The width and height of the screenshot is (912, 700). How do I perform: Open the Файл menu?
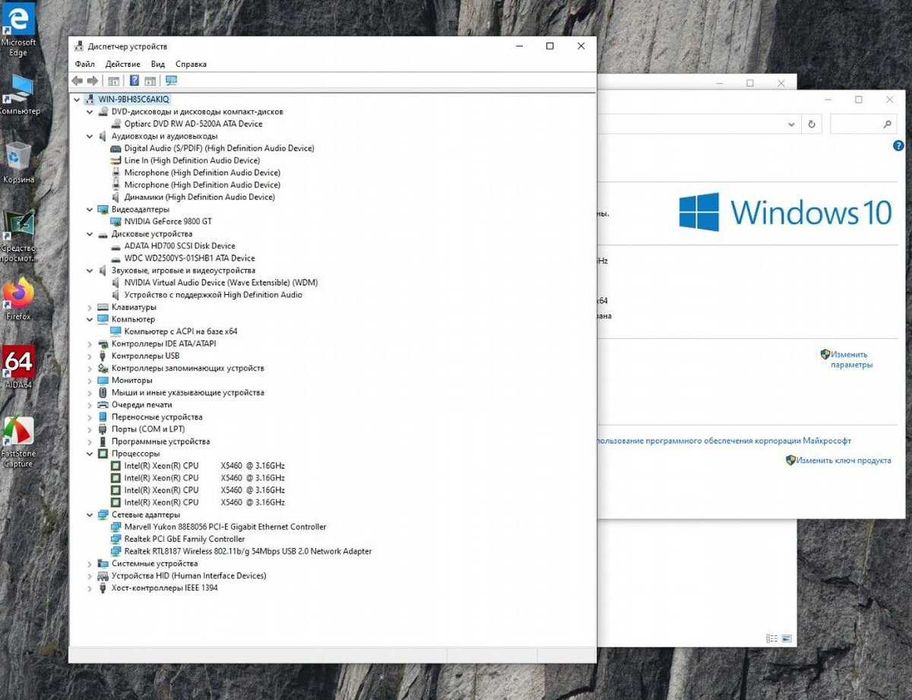84,64
